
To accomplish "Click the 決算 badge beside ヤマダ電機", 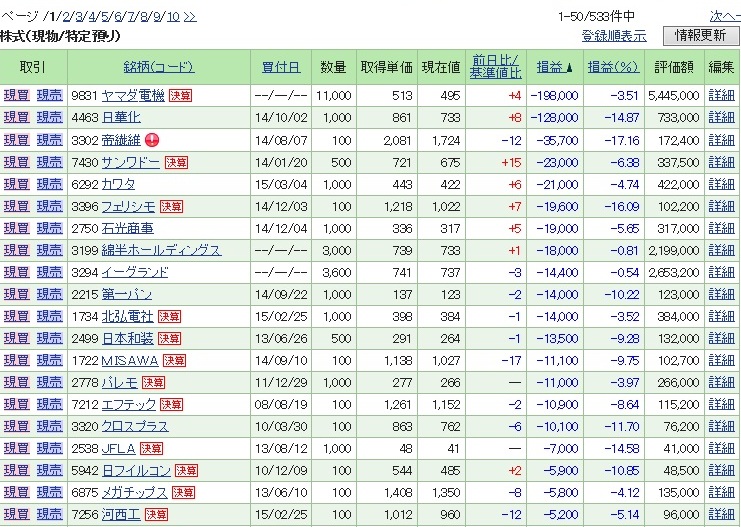I will tap(181, 95).
